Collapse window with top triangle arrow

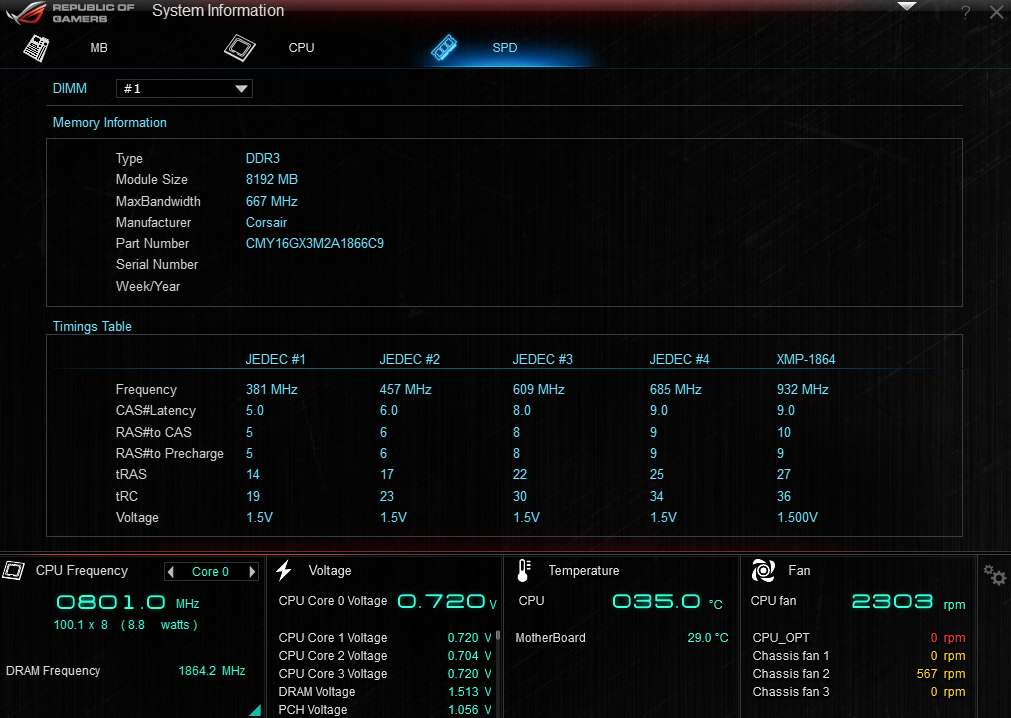(907, 6)
